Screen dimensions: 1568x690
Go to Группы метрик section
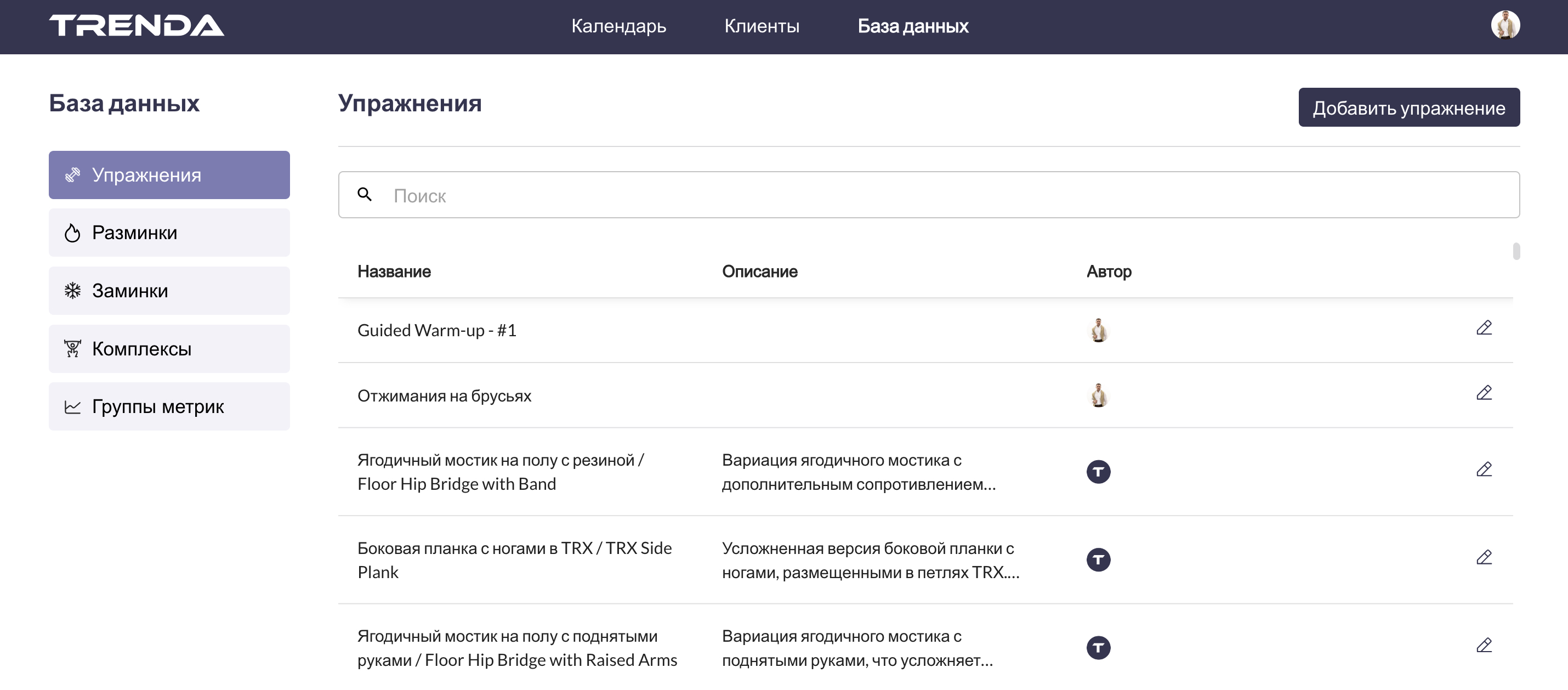(169, 406)
